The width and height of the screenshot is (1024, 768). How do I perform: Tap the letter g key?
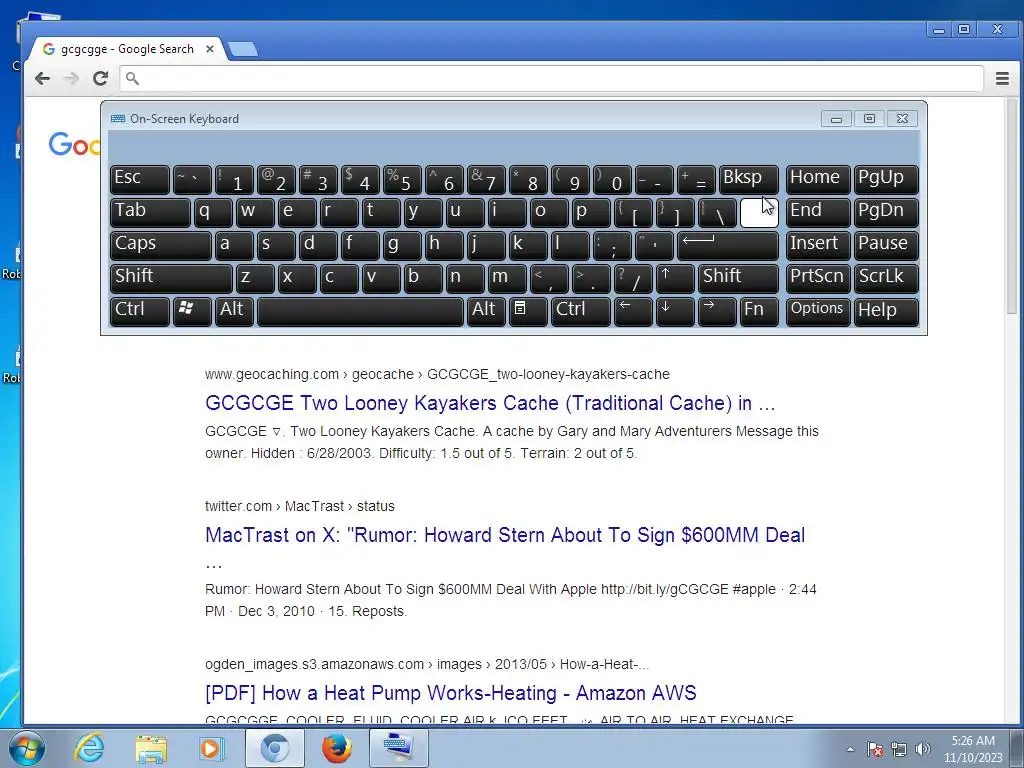[x=402, y=245]
